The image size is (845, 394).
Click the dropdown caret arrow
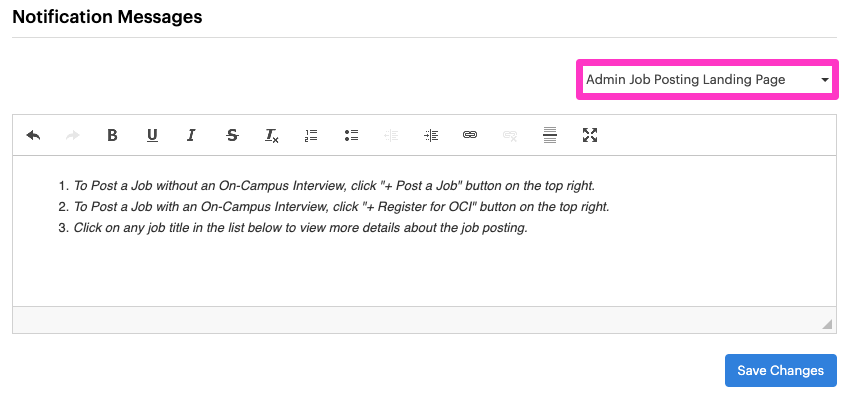(825, 80)
